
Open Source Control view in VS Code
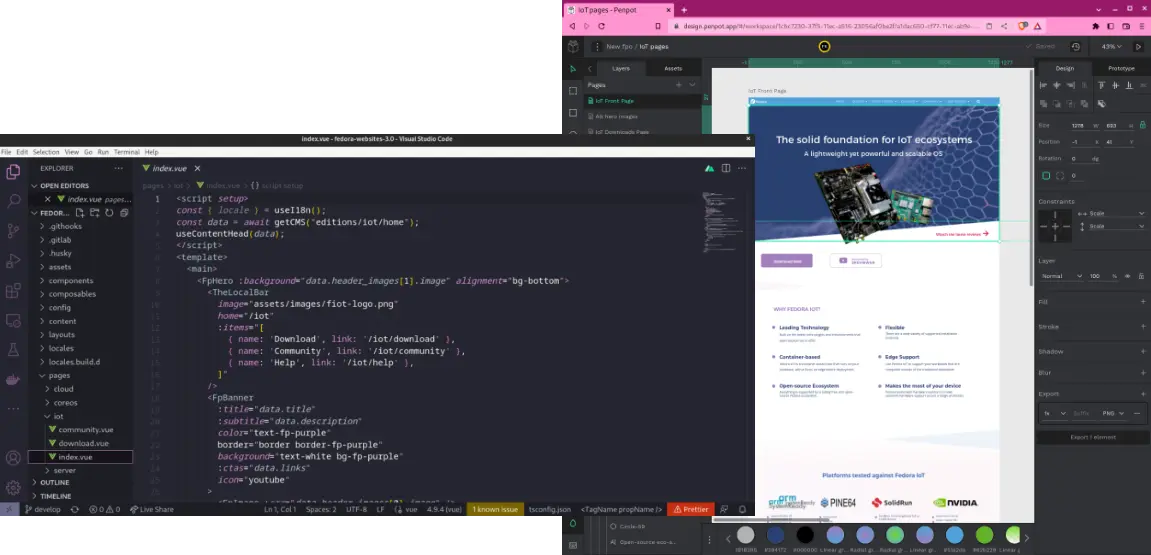pyautogui.click(x=13, y=231)
